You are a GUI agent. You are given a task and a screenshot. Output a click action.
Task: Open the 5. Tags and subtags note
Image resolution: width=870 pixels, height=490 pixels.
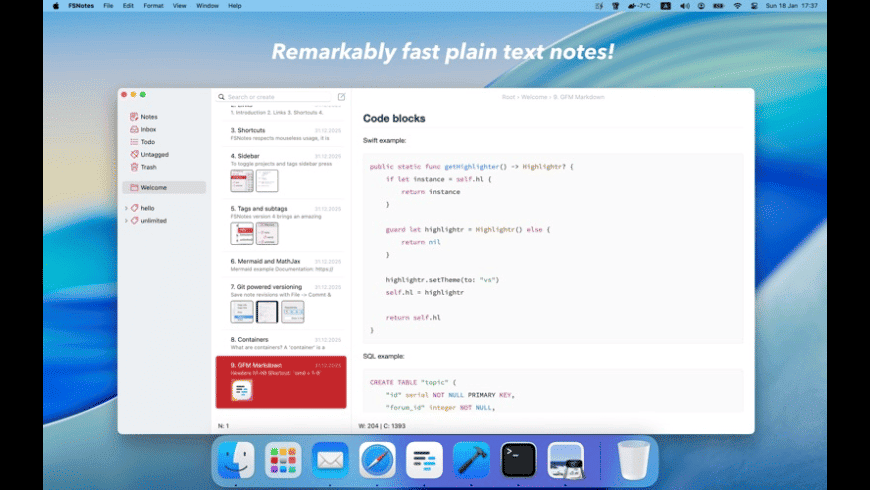281,224
